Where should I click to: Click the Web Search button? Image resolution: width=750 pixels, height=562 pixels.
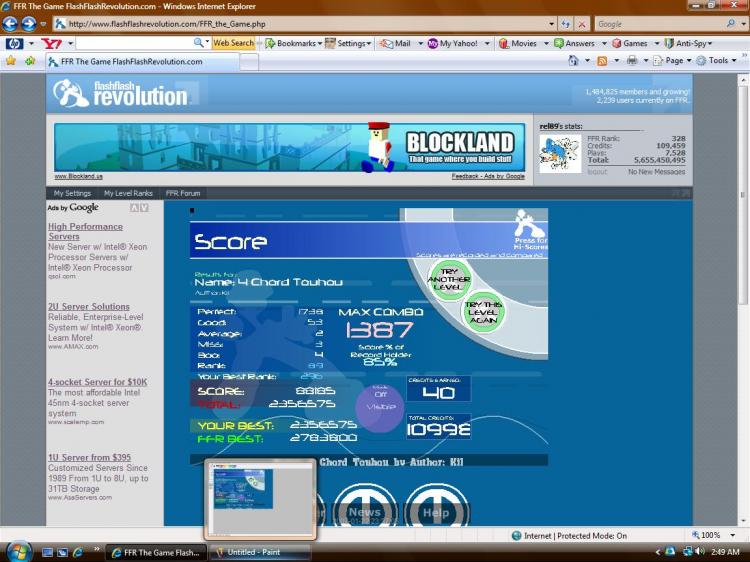coord(233,43)
